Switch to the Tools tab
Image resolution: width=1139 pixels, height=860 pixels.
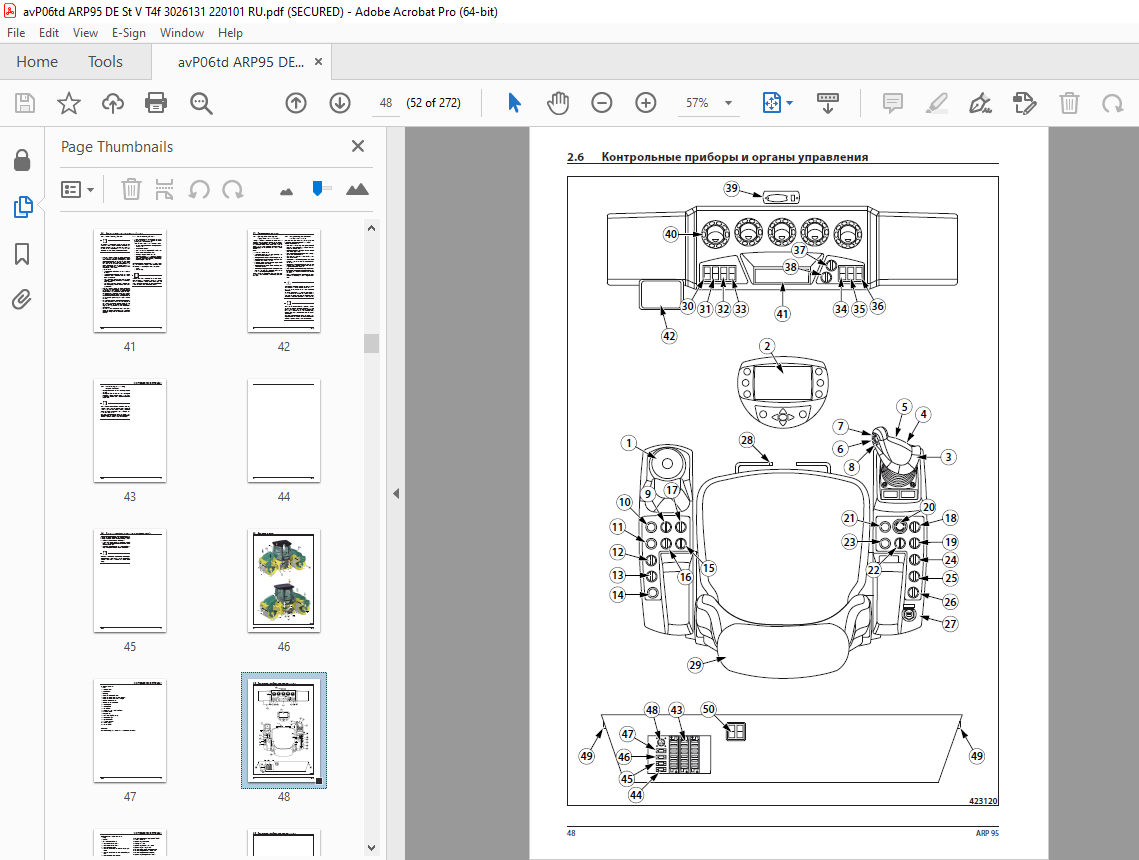(x=105, y=62)
